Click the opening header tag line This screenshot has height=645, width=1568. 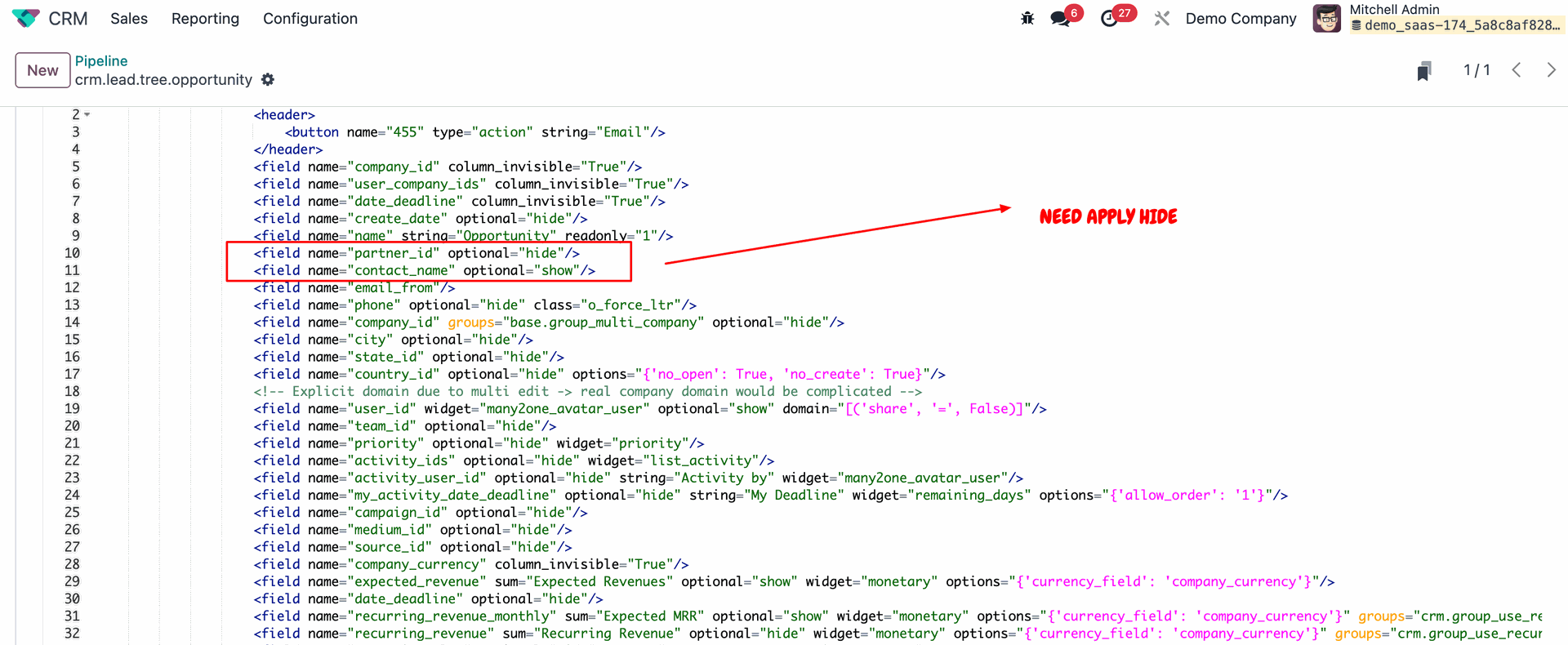click(284, 115)
